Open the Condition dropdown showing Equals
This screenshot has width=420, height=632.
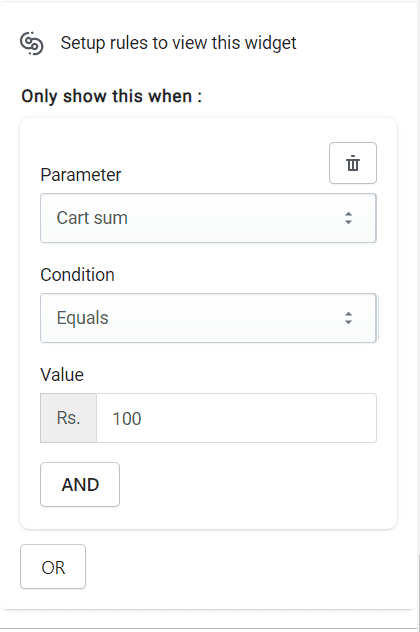[x=208, y=318]
